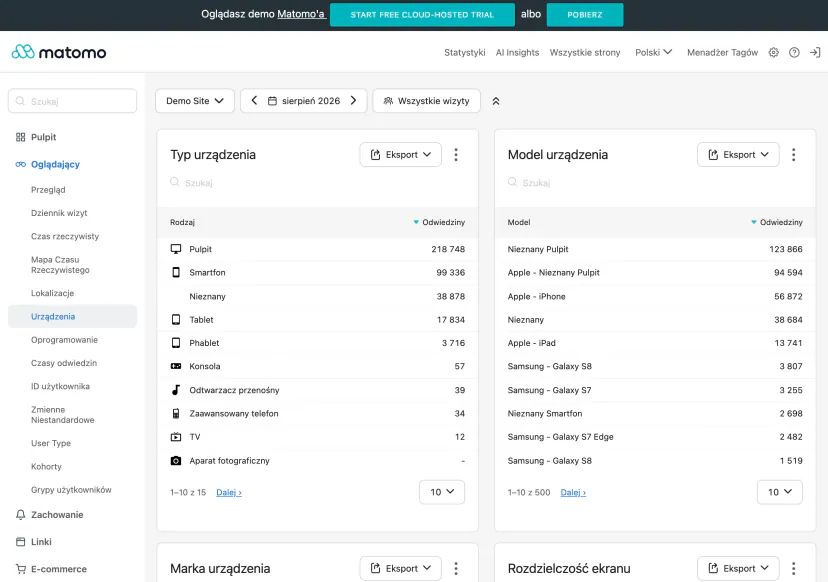828x582 pixels.
Task: Click the Aparat fotograficzny camera icon
Action: (176, 461)
